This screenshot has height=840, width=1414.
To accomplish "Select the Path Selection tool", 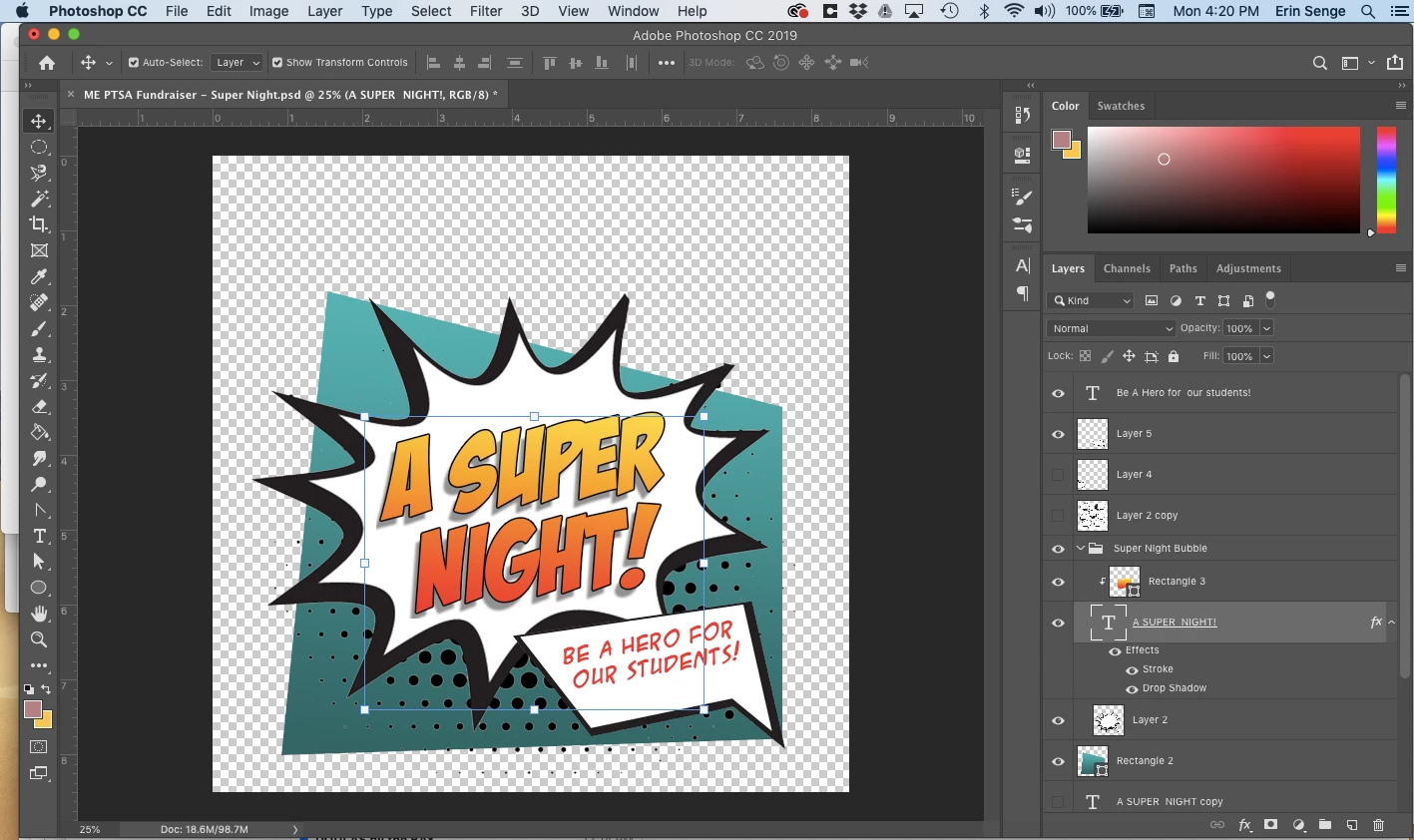I will pos(39,562).
